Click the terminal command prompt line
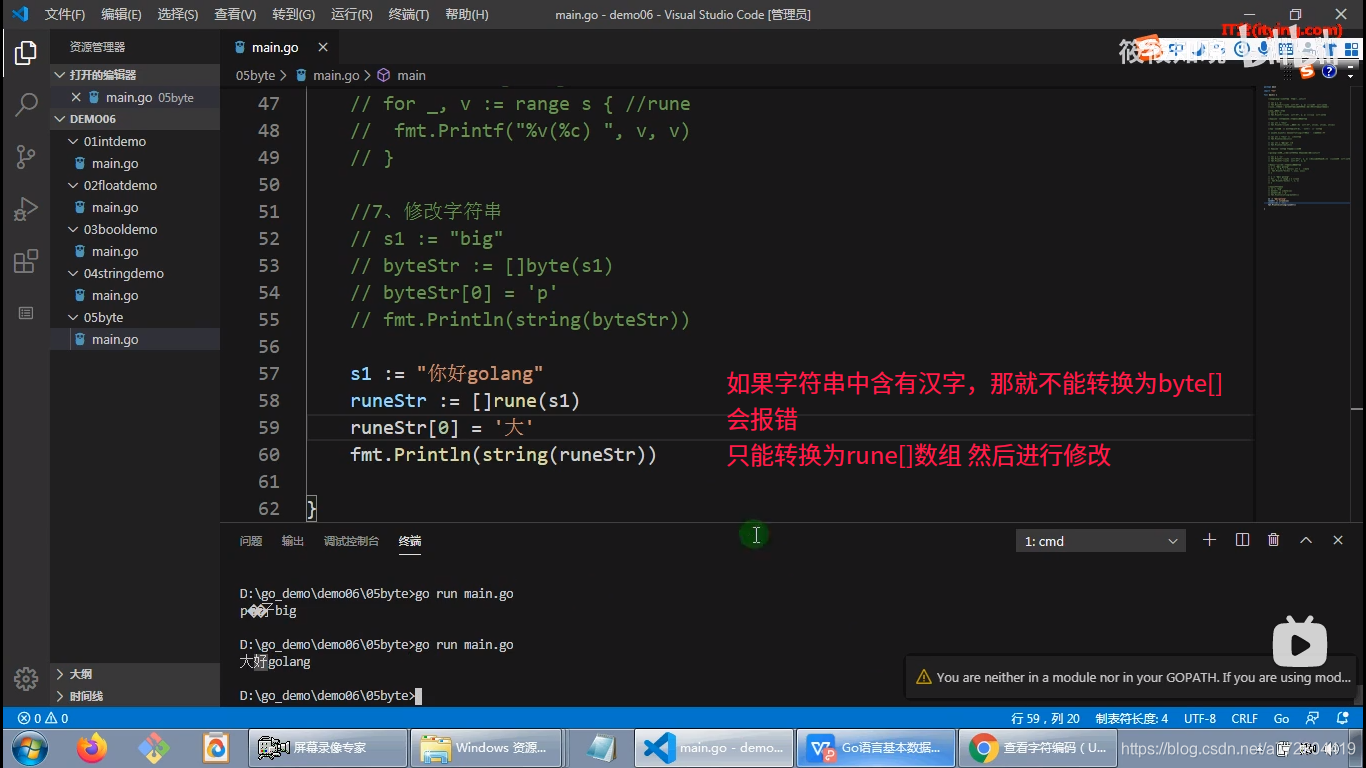Viewport: 1366px width, 768px height. coord(331,695)
